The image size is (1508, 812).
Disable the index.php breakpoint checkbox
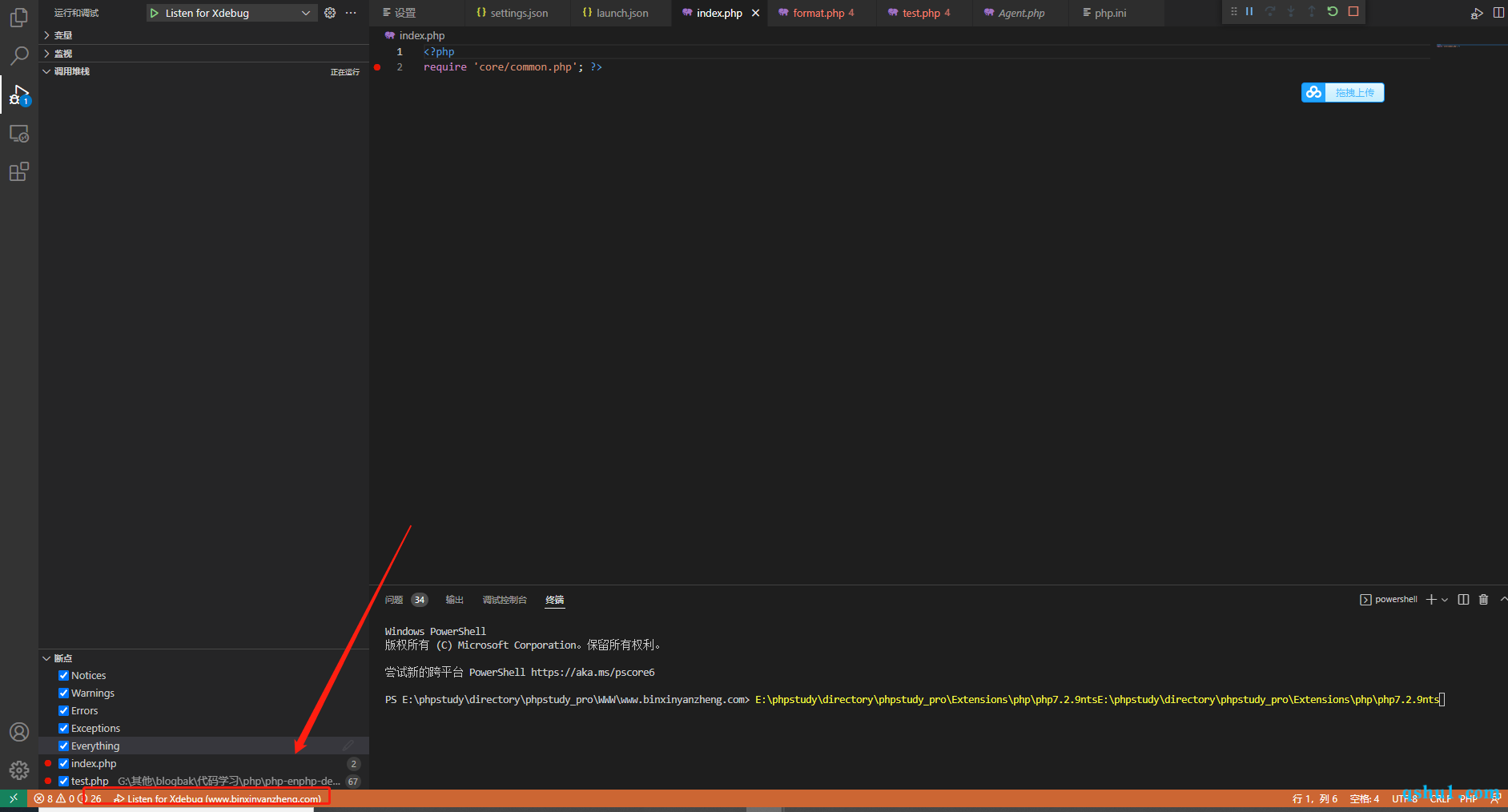point(63,763)
